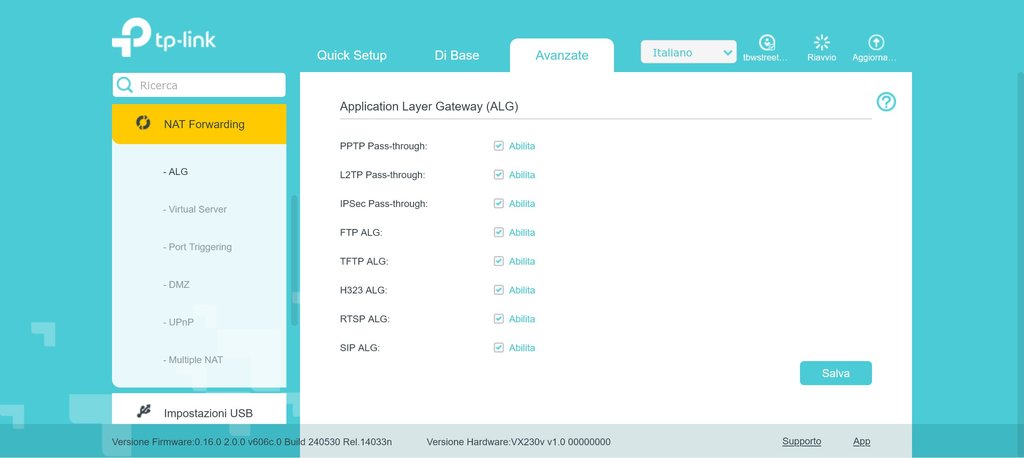This screenshot has width=1024, height=458.
Task: Click the NAT Forwarding section icon
Action: [x=143, y=124]
